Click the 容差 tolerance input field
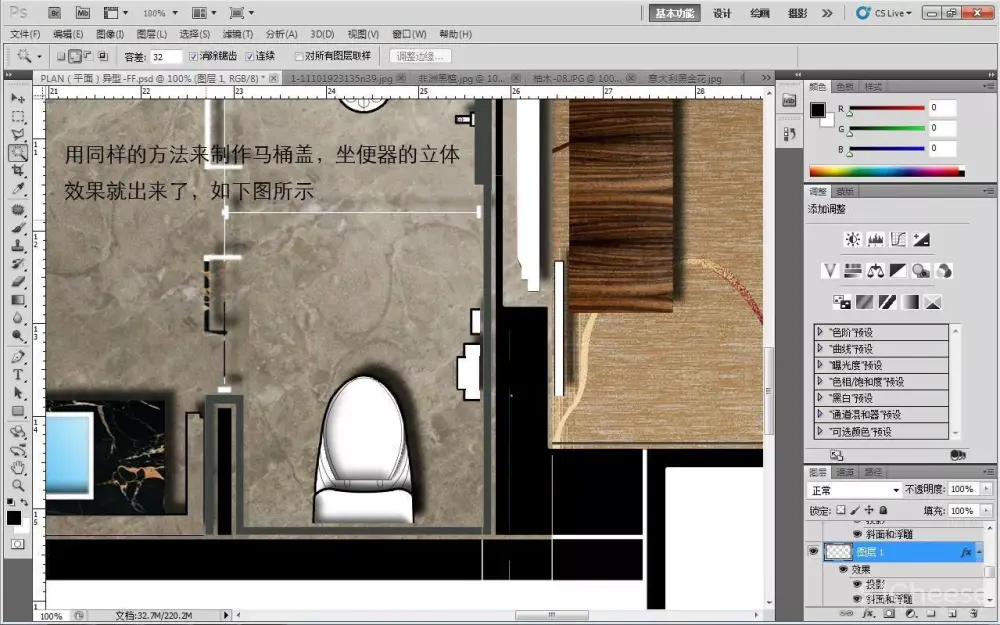This screenshot has height=625, width=1000. point(166,56)
